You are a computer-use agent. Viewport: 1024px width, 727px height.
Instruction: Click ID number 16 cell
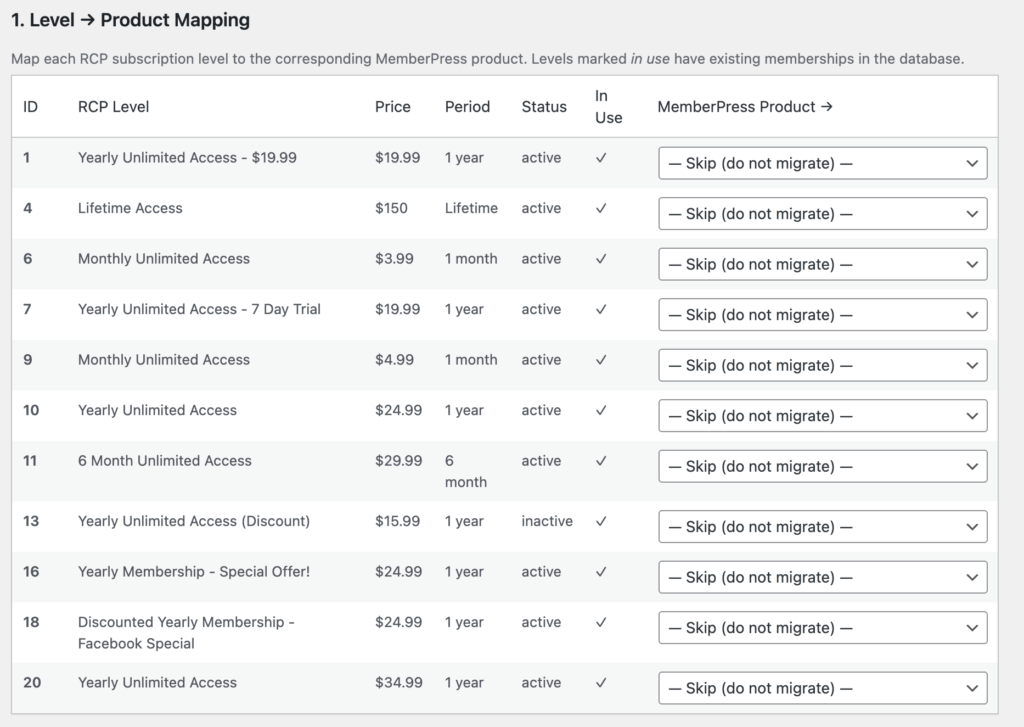pos(31,572)
